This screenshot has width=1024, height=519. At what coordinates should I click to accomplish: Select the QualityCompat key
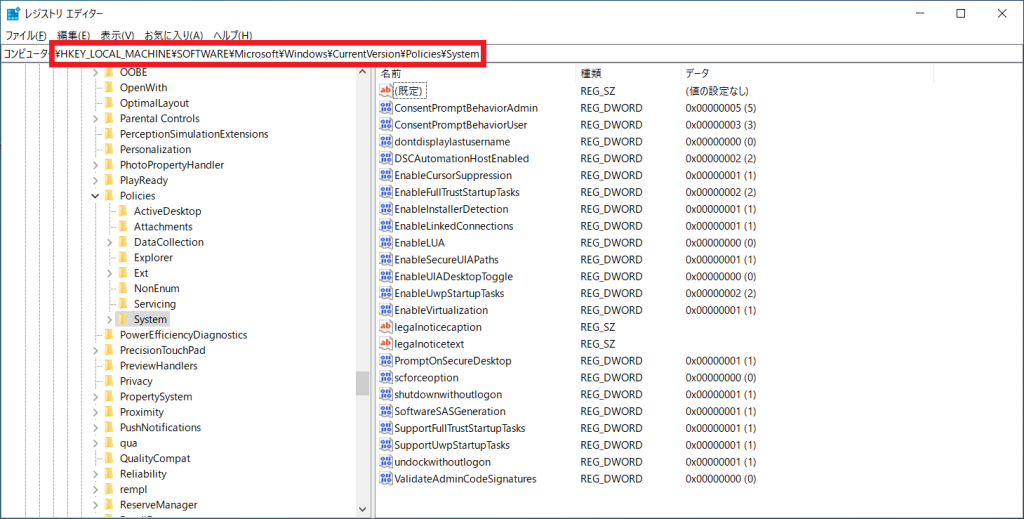point(155,458)
